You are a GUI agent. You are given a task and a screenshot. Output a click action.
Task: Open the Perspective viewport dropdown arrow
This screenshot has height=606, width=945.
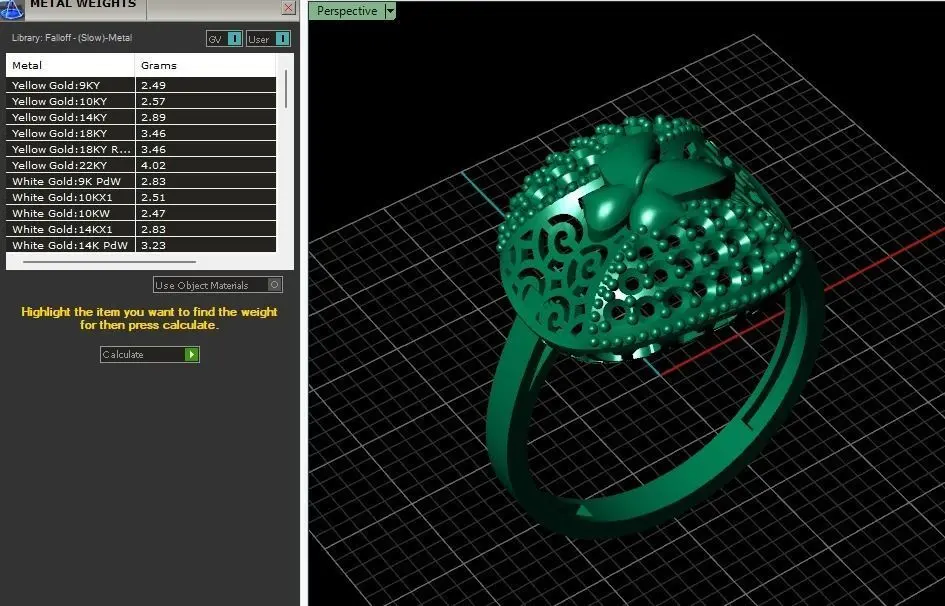(390, 11)
